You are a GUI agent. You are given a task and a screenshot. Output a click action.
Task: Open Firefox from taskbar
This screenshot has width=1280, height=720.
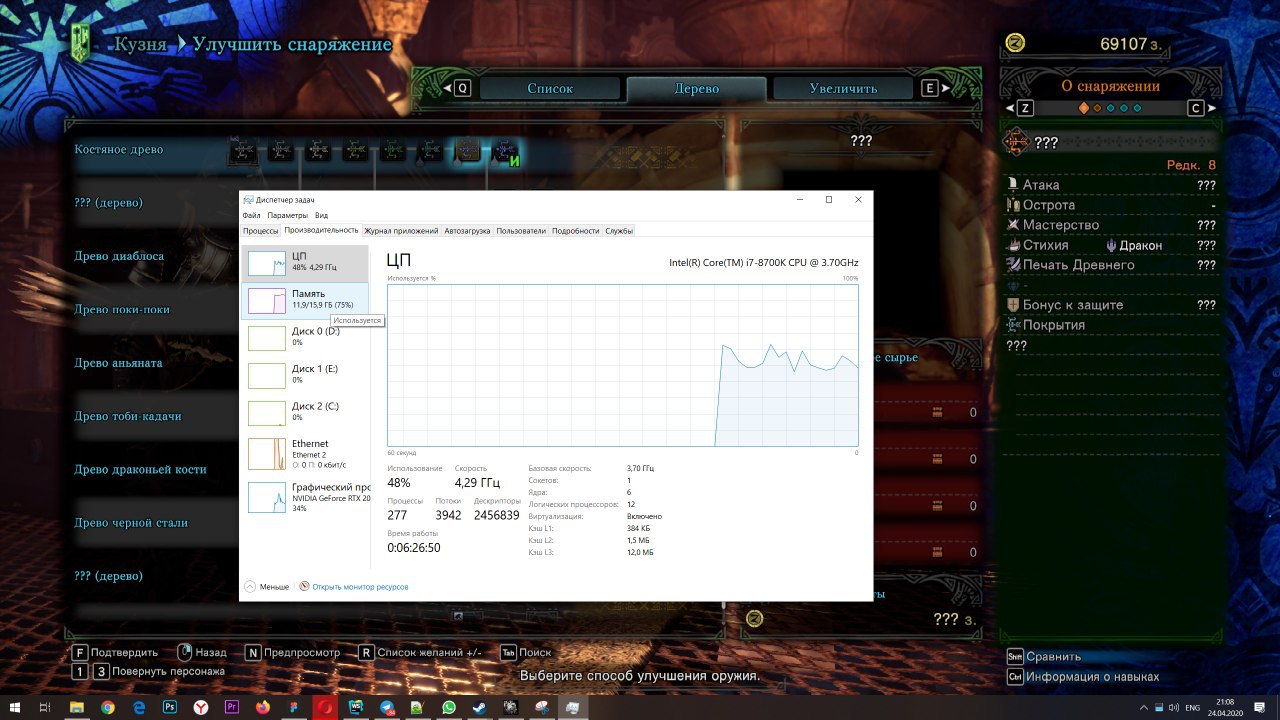pyautogui.click(x=263, y=707)
